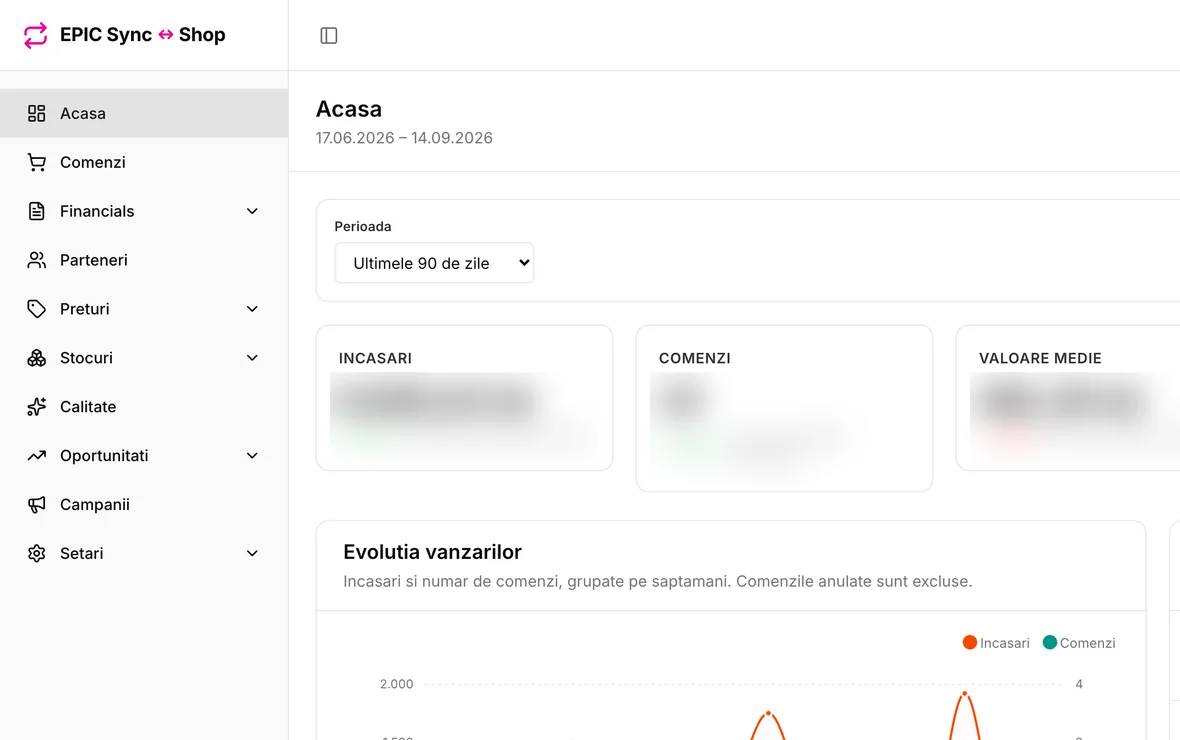Image resolution: width=1180 pixels, height=740 pixels.
Task: Click the Stocuri boxes icon
Action: click(x=36, y=358)
